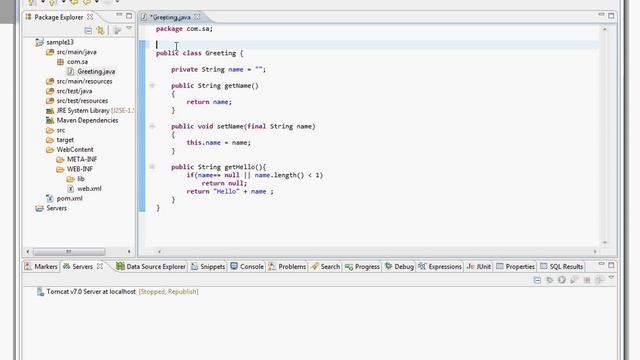Select src/main/resources folder
The image size is (640, 360).
click(84, 81)
